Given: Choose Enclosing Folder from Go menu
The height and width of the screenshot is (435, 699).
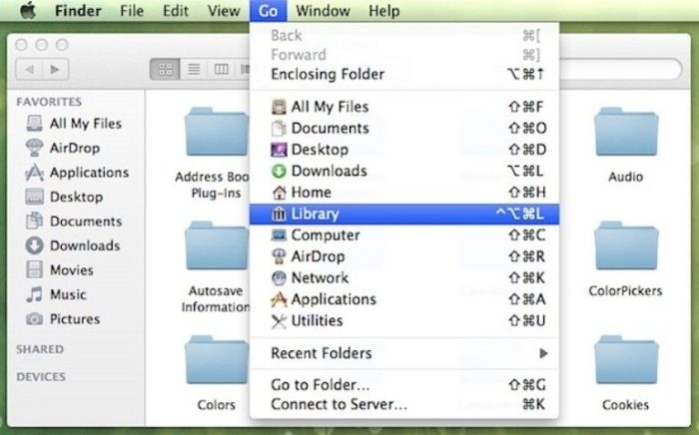Looking at the screenshot, I should (x=404, y=74).
